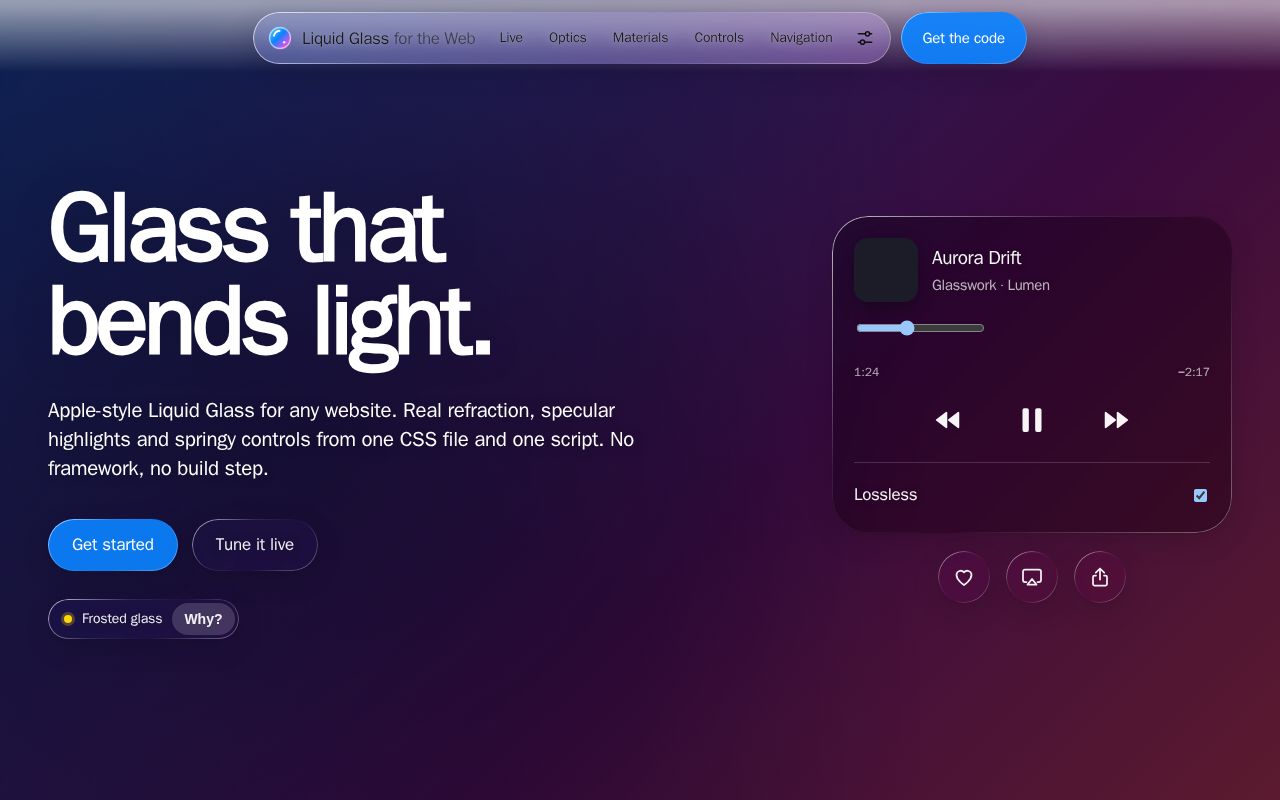The width and height of the screenshot is (1280, 800).
Task: Open the Navigation nav item
Action: point(801,38)
